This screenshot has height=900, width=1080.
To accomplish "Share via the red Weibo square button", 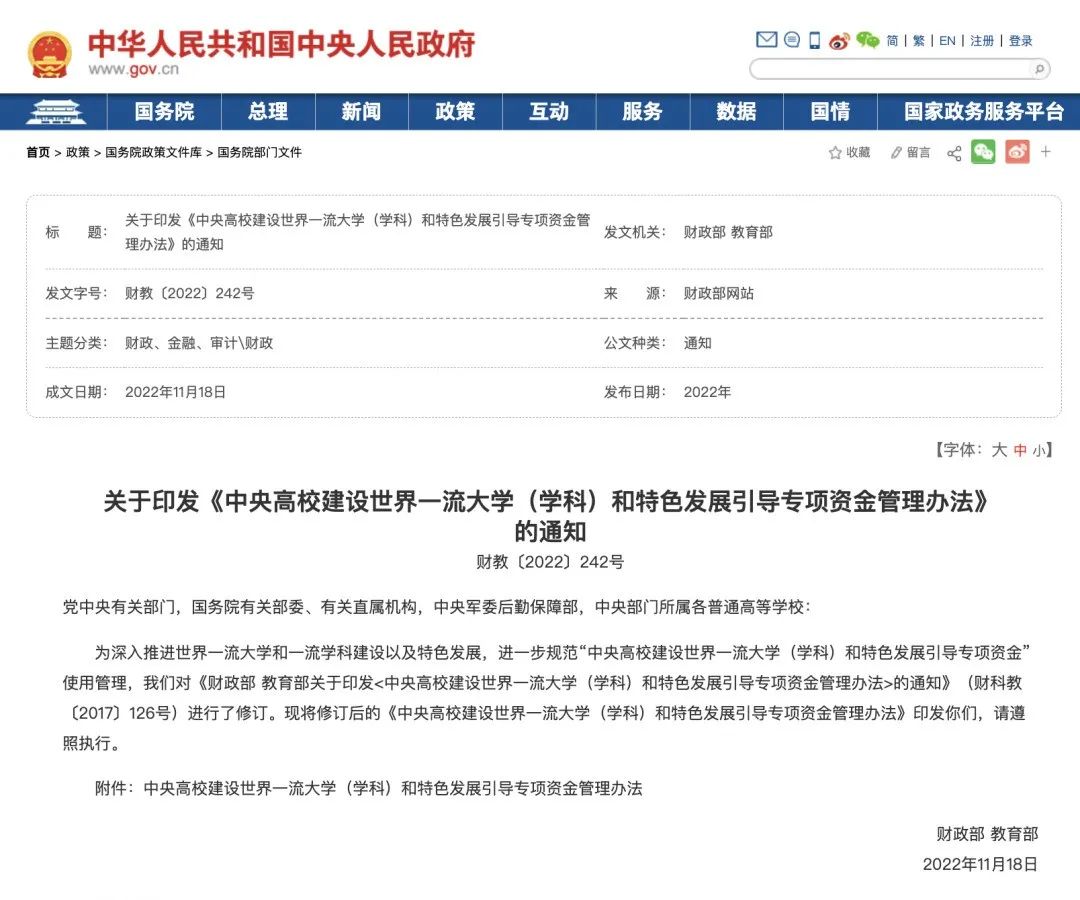I will click(1017, 152).
